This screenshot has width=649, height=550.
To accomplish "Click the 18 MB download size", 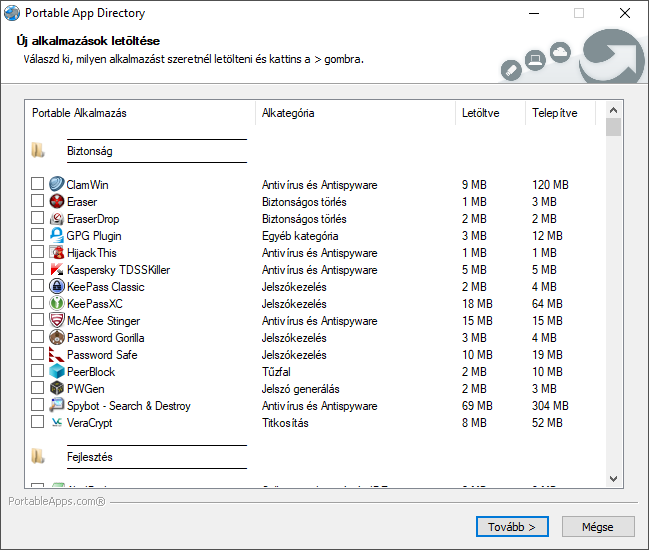I will [x=477, y=304].
